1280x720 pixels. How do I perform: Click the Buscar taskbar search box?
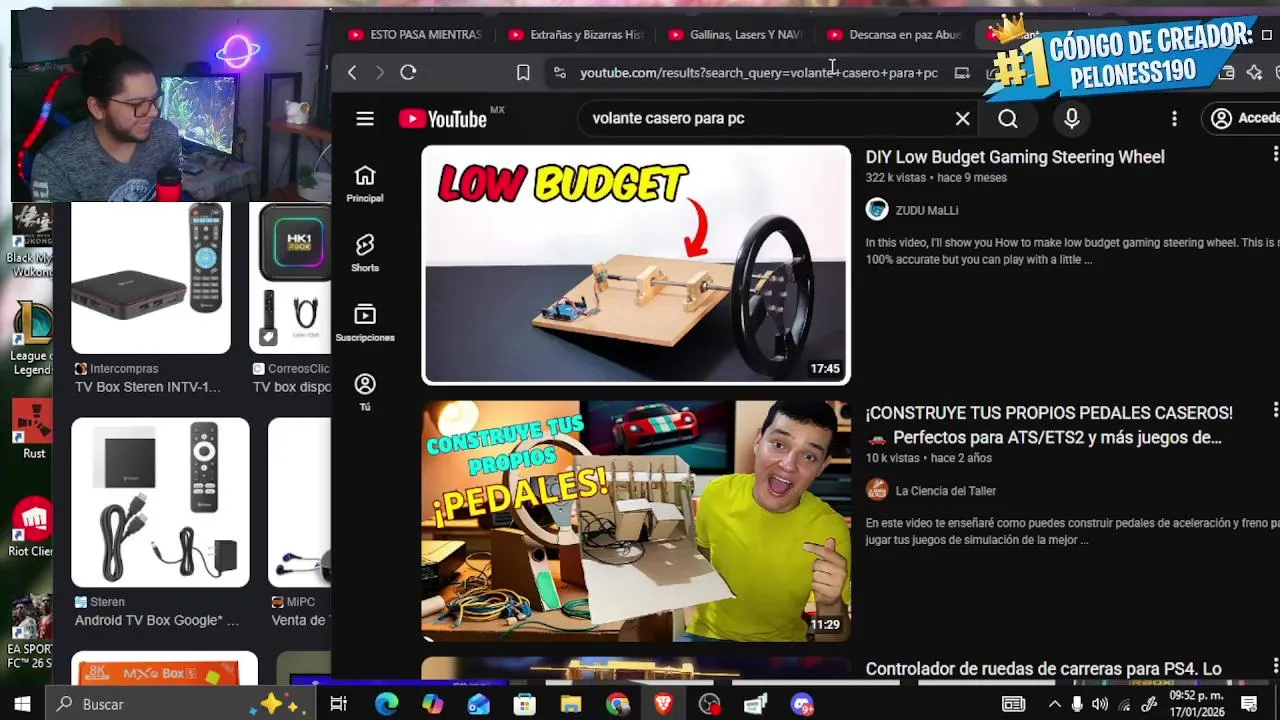click(182, 704)
